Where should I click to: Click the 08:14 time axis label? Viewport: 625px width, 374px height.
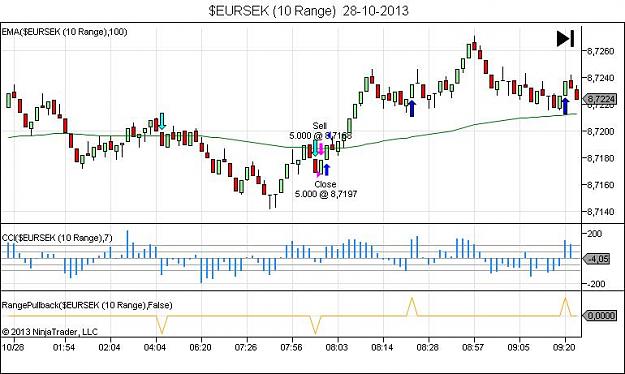pos(382,348)
